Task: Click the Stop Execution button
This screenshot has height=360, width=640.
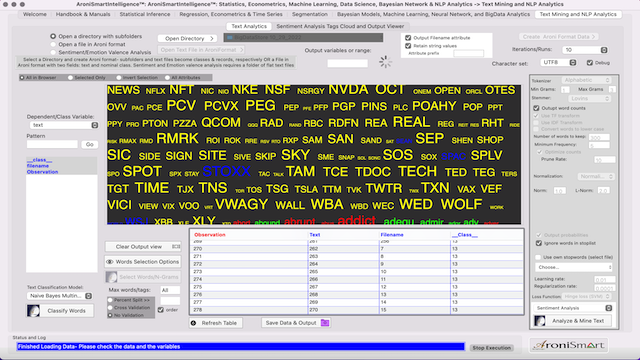Action: pyautogui.click(x=491, y=348)
